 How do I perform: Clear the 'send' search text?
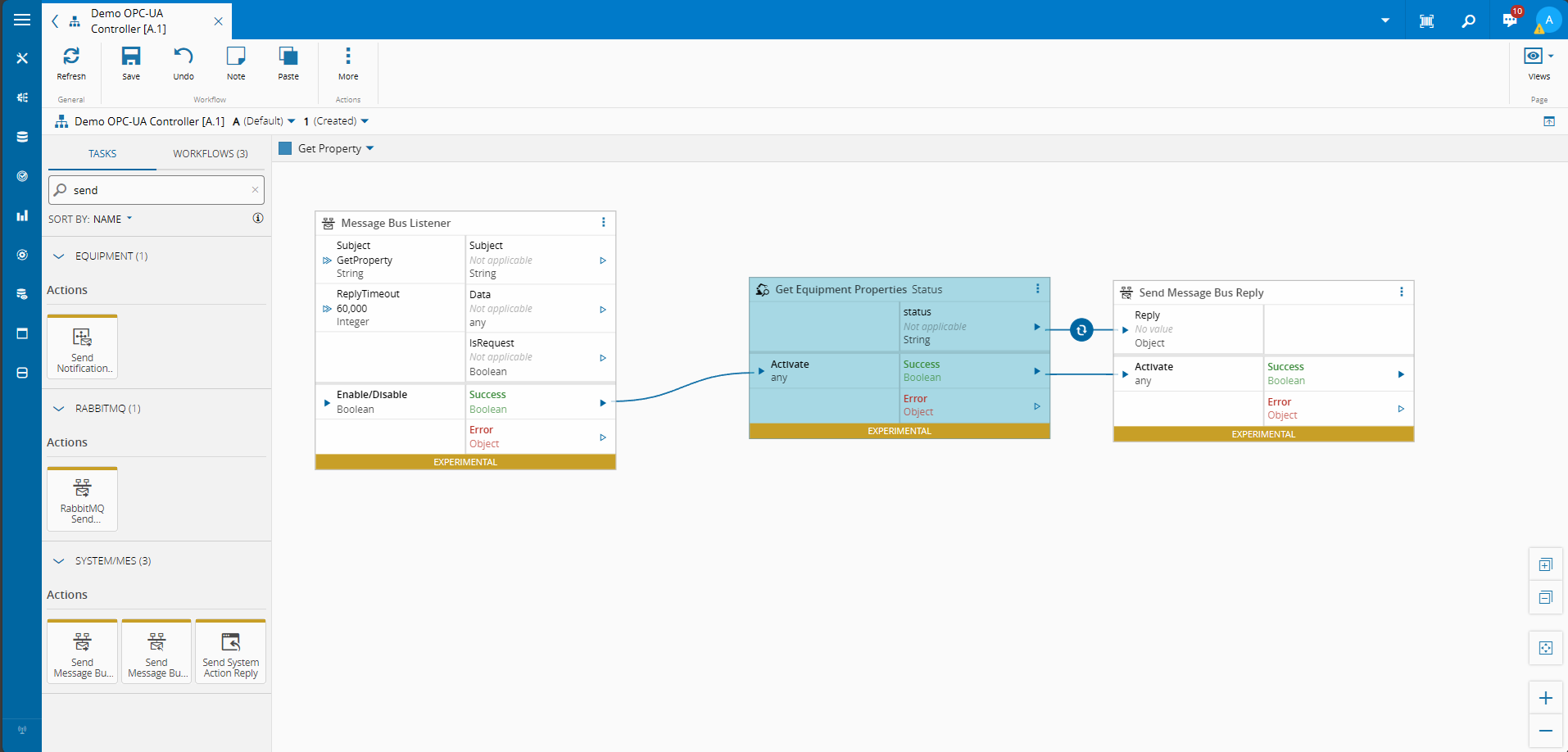255,190
